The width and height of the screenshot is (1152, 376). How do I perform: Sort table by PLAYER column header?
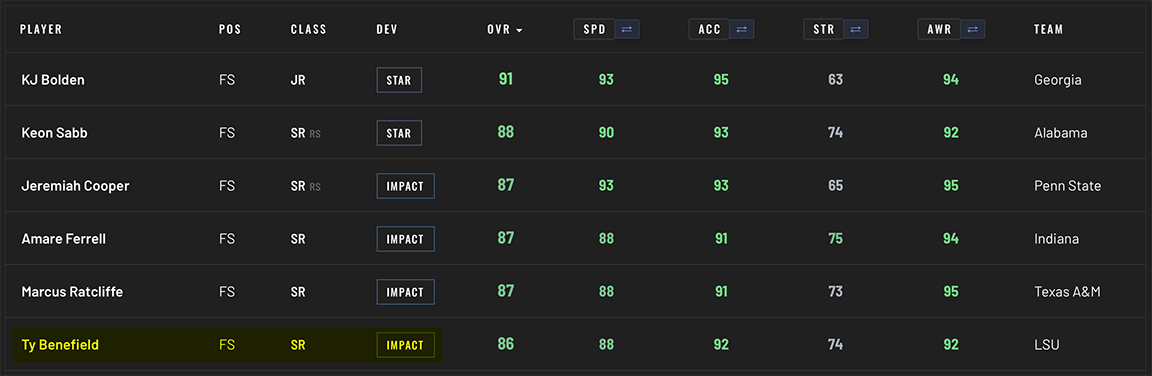[41, 30]
